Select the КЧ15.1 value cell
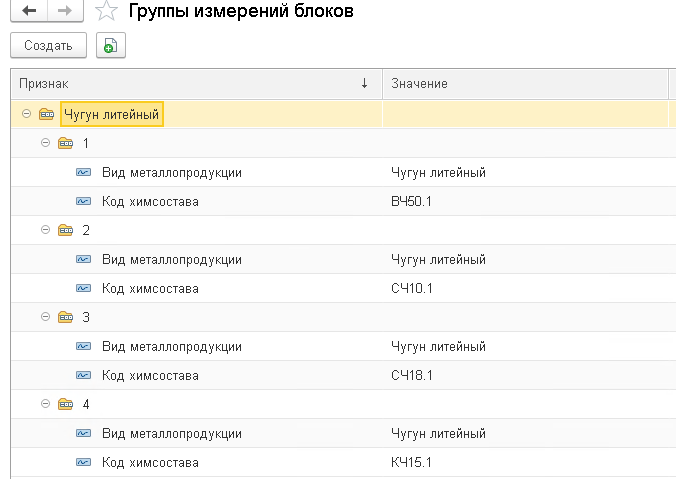This screenshot has width=676, height=479. pyautogui.click(x=412, y=463)
